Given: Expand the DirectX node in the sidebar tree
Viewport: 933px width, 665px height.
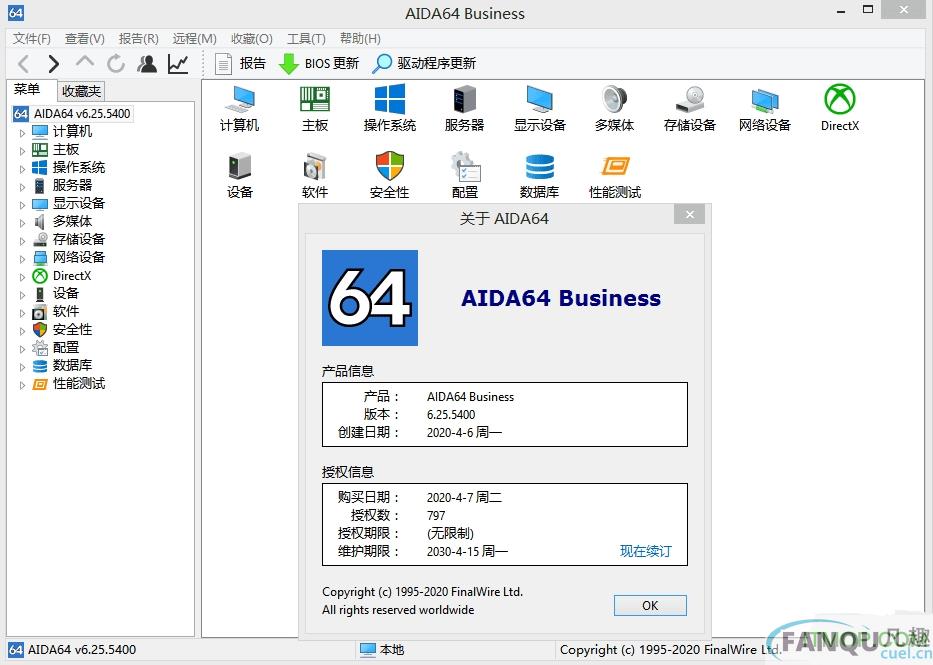Looking at the screenshot, I should click(23, 277).
